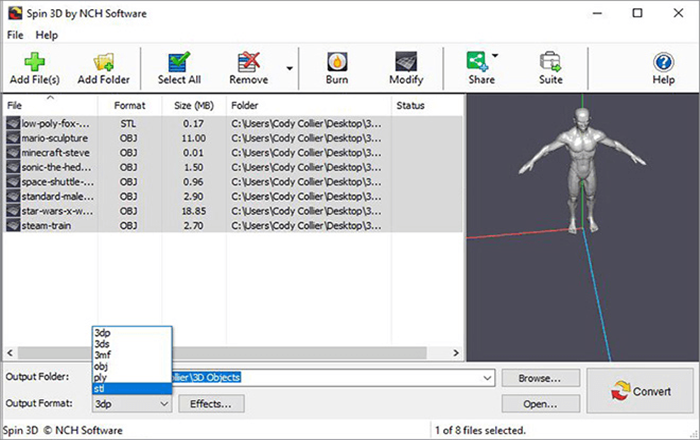700x440 pixels.
Task: Click the 18.85 size cell
Action: [x=194, y=211]
